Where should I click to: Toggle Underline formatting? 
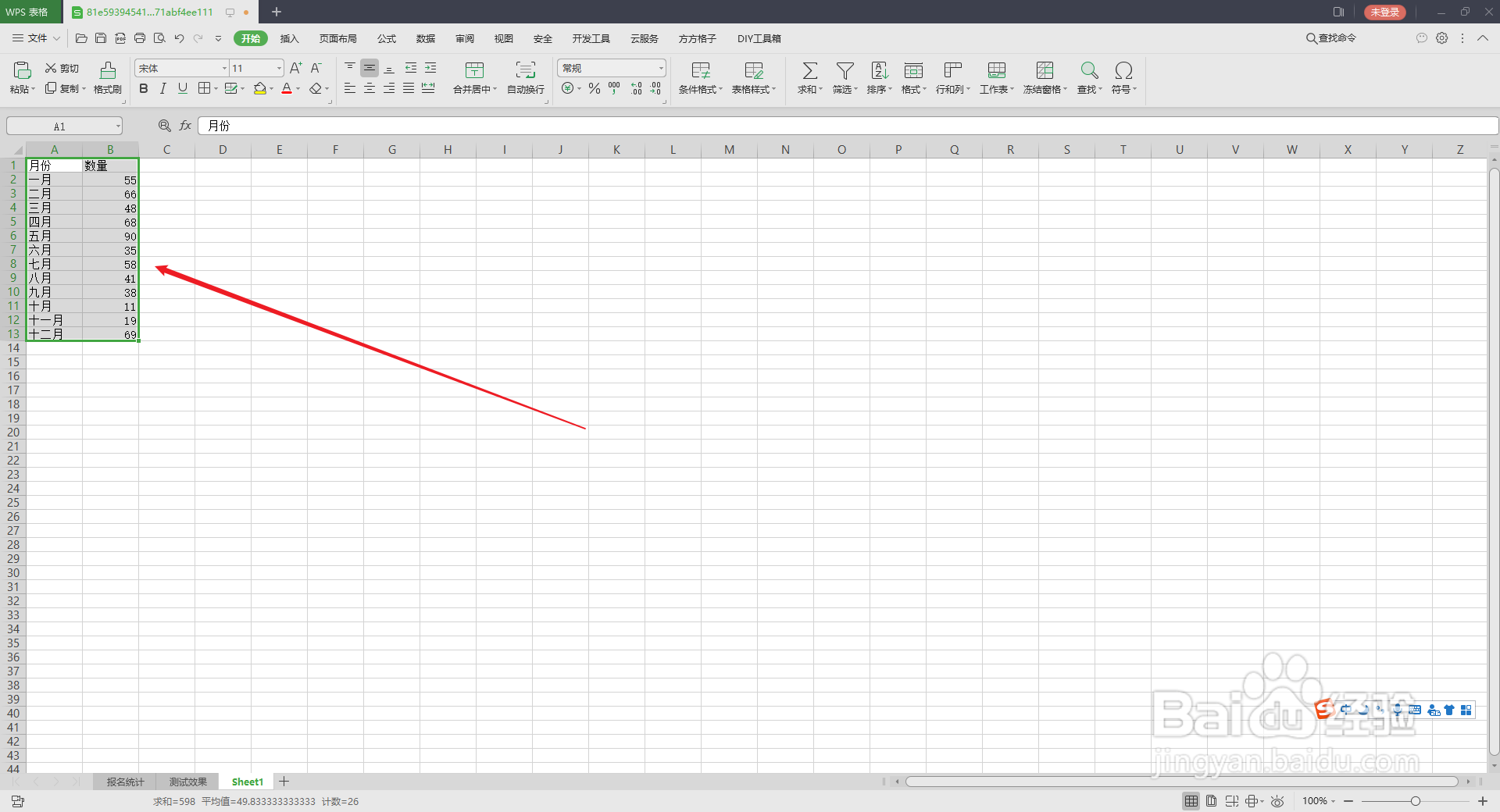183,88
